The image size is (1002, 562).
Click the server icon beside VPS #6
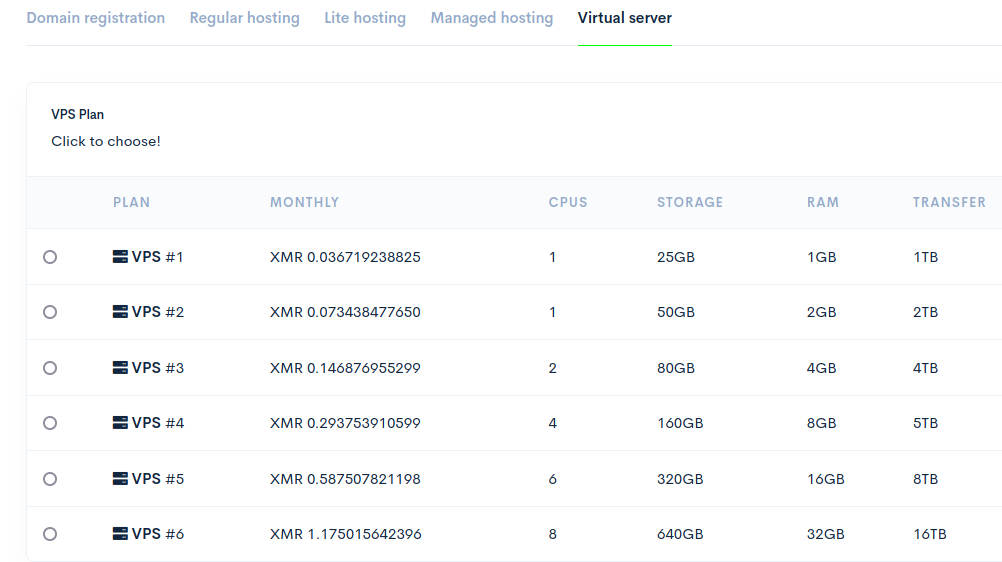(x=120, y=534)
